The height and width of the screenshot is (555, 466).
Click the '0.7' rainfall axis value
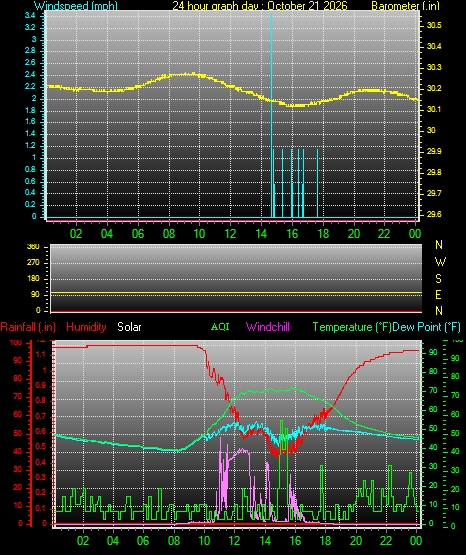tap(41, 416)
